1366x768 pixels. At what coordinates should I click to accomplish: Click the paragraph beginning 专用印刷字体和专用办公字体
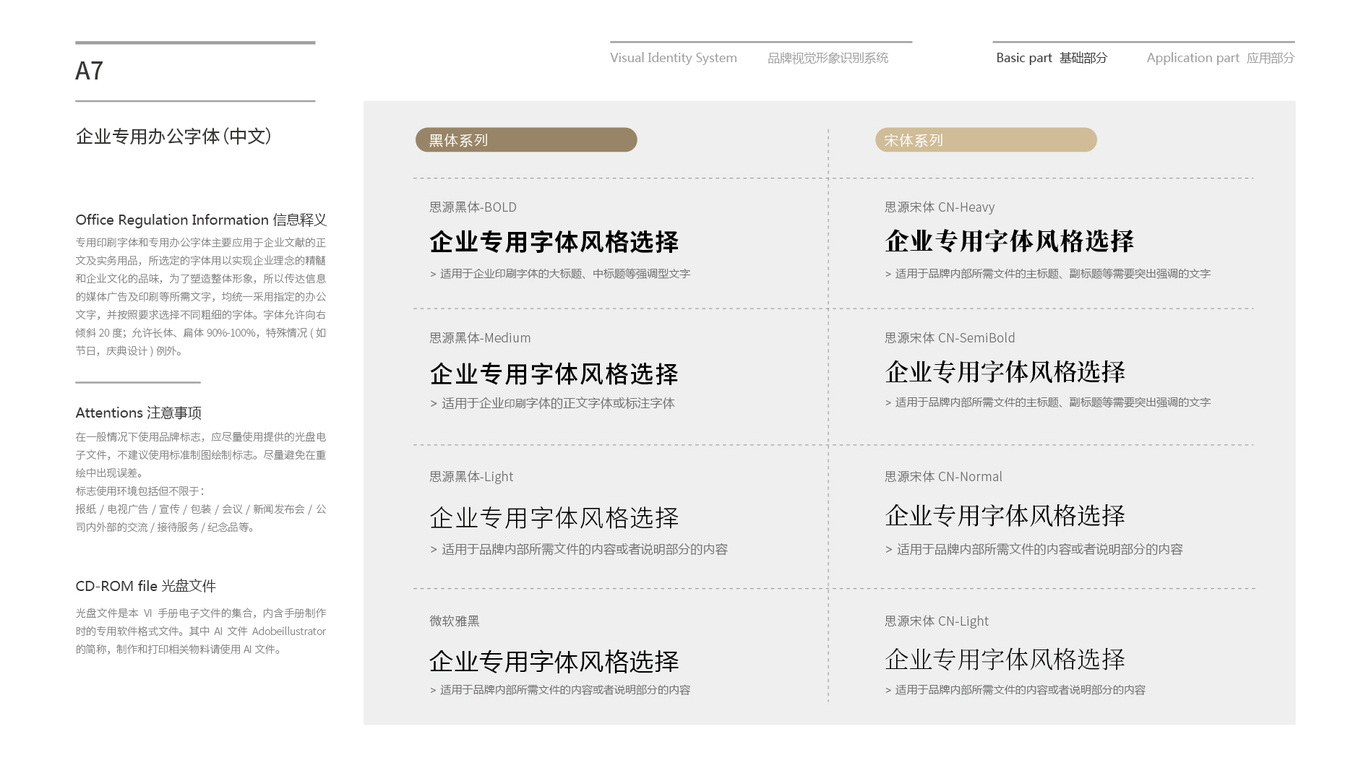tap(201, 297)
